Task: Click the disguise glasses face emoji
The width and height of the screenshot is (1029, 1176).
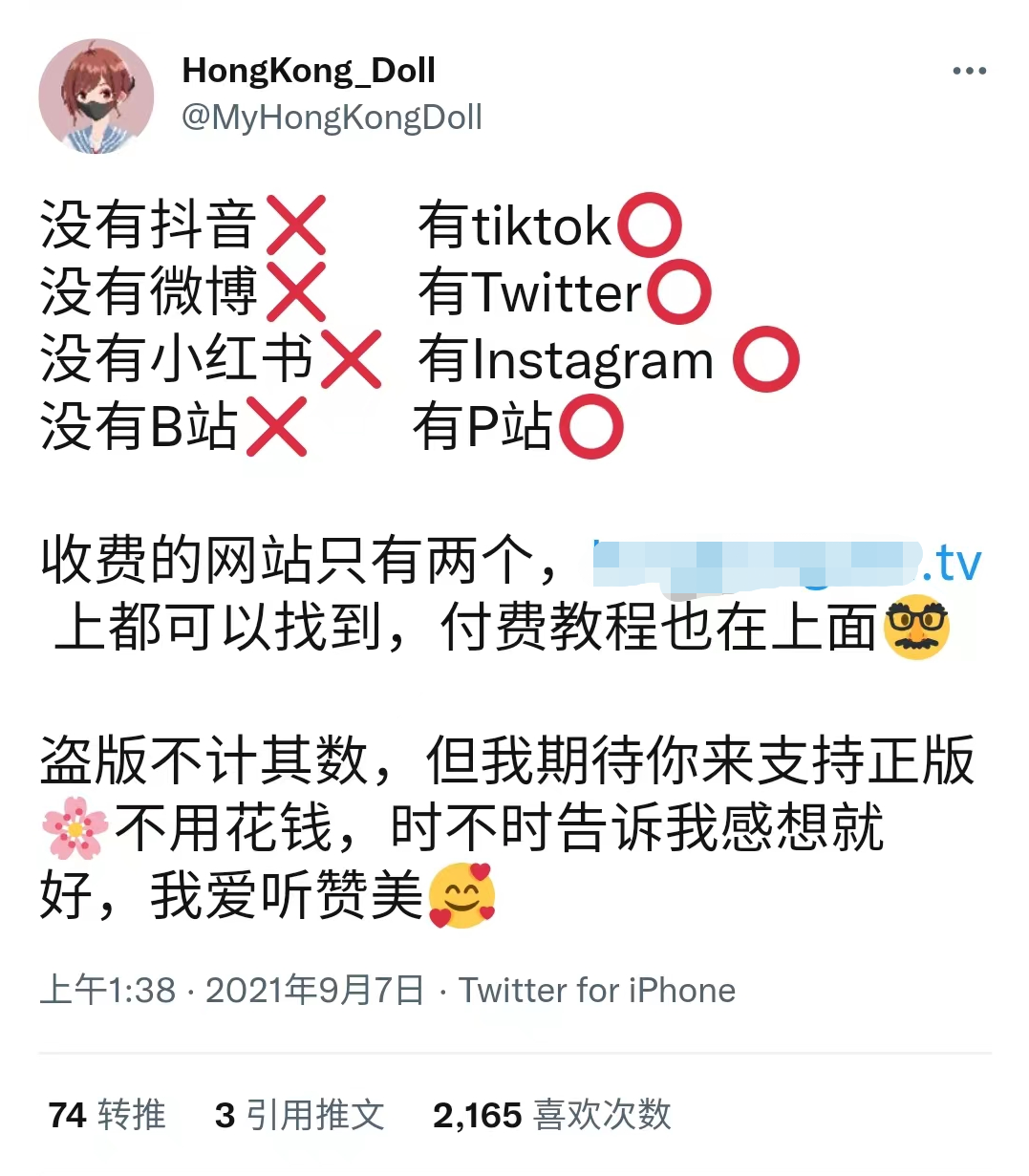Action: [x=916, y=628]
